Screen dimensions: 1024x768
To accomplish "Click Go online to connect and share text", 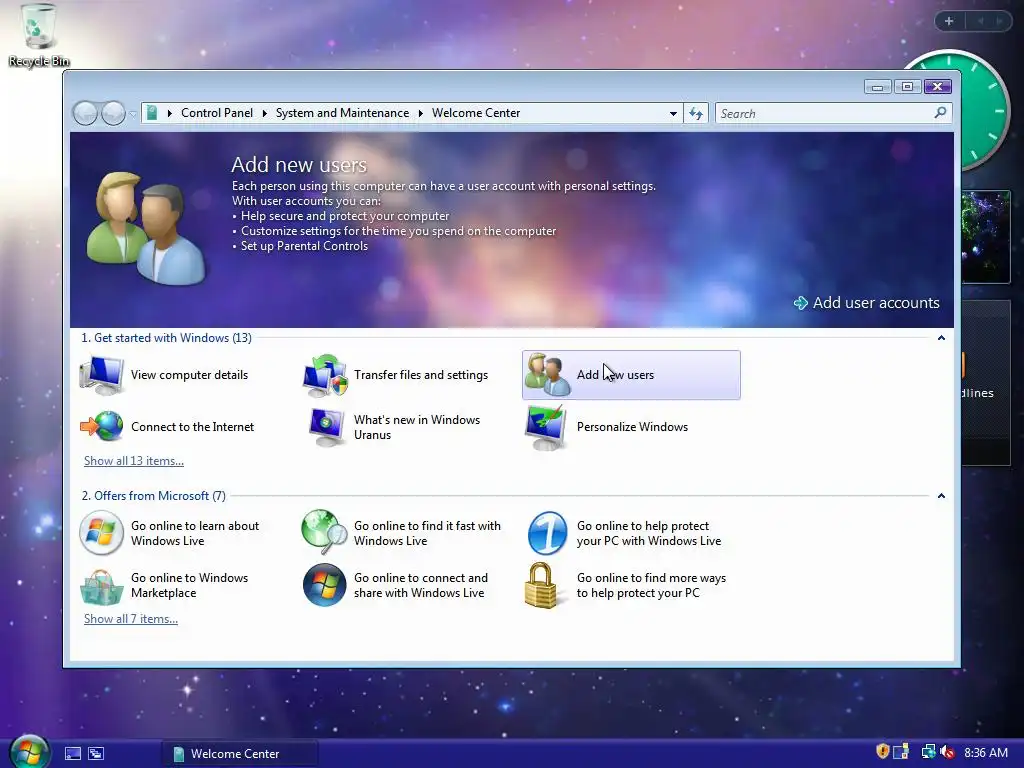I will [421, 585].
